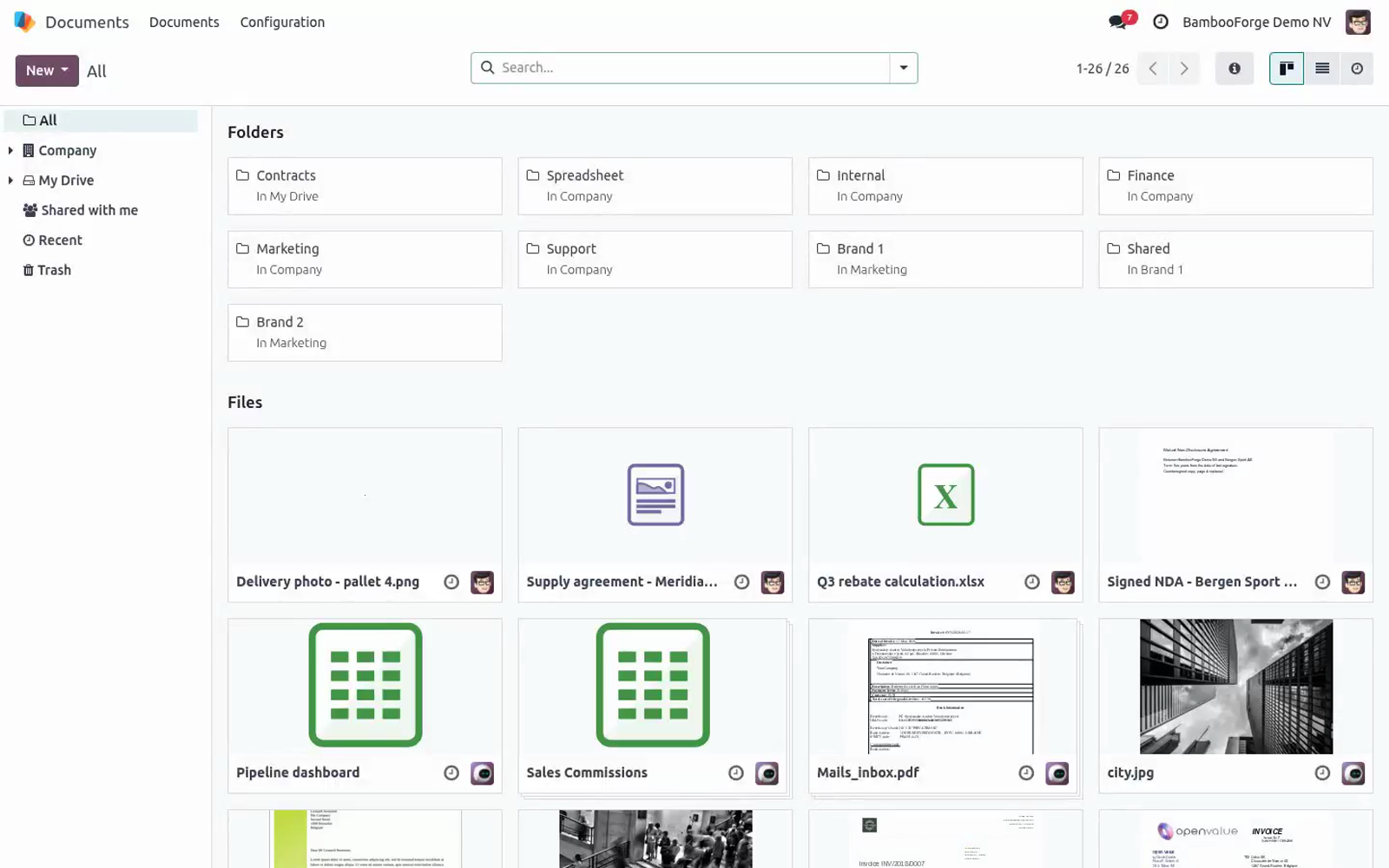Switch to list view
Image resolution: width=1389 pixels, height=868 pixels.
coord(1322,69)
